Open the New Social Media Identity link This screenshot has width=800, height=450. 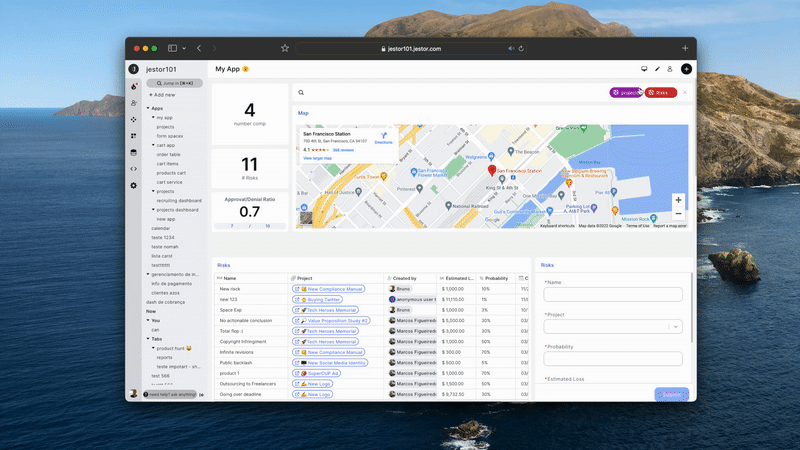pos(330,363)
